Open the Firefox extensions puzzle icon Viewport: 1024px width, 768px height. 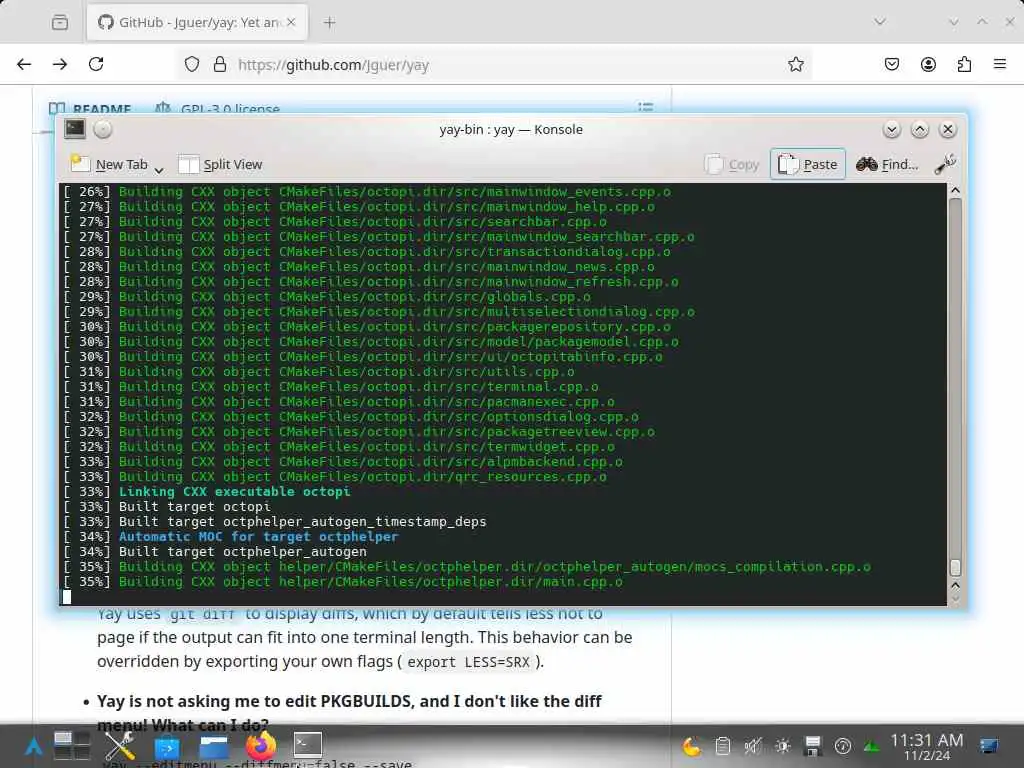[x=964, y=64]
